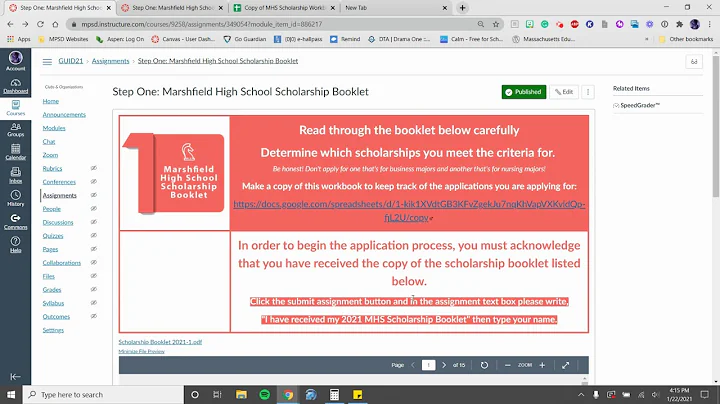This screenshot has height=404, width=720.
Task: Open Canvas Commons
Action: pos(16,222)
